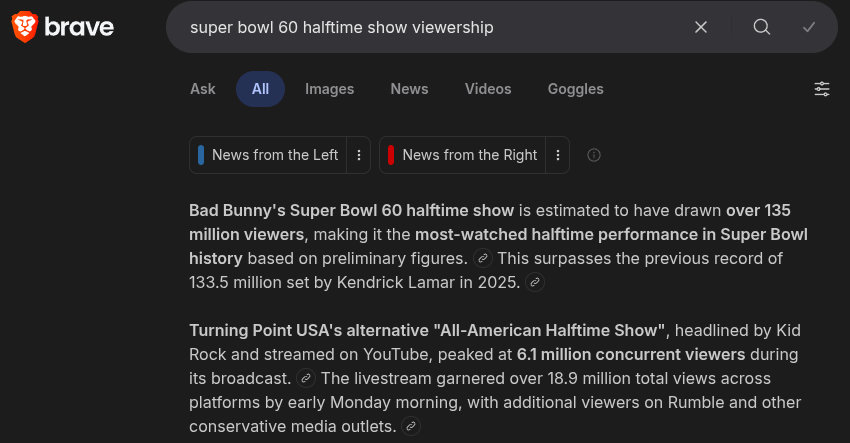The image size is (850, 443).
Task: Open the citation link after 'its broadcast'
Action: point(306,379)
